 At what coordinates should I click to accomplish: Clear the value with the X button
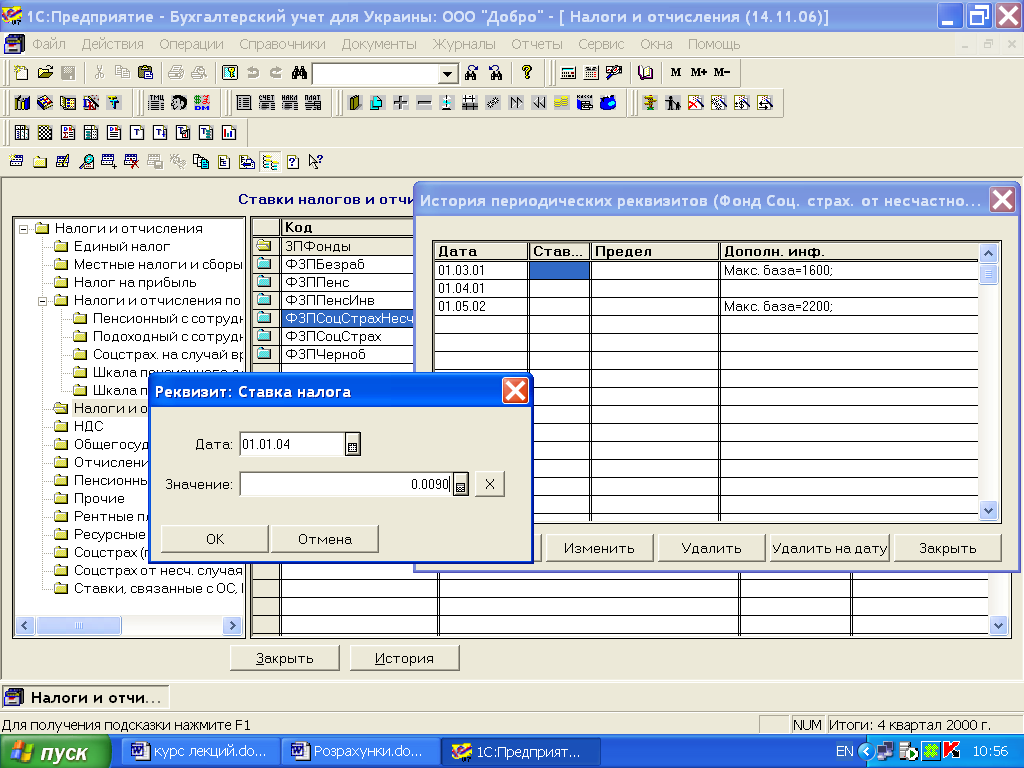(x=489, y=485)
